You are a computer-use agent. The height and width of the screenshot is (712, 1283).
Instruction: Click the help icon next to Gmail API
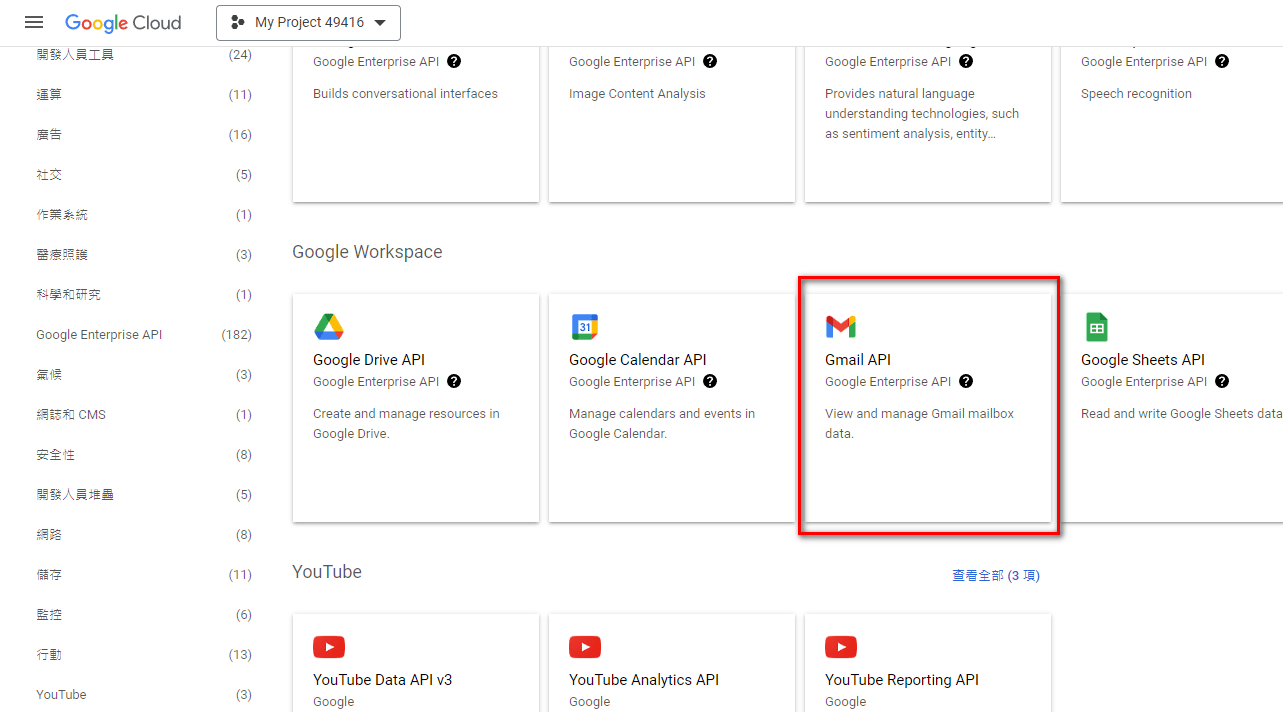pos(966,381)
